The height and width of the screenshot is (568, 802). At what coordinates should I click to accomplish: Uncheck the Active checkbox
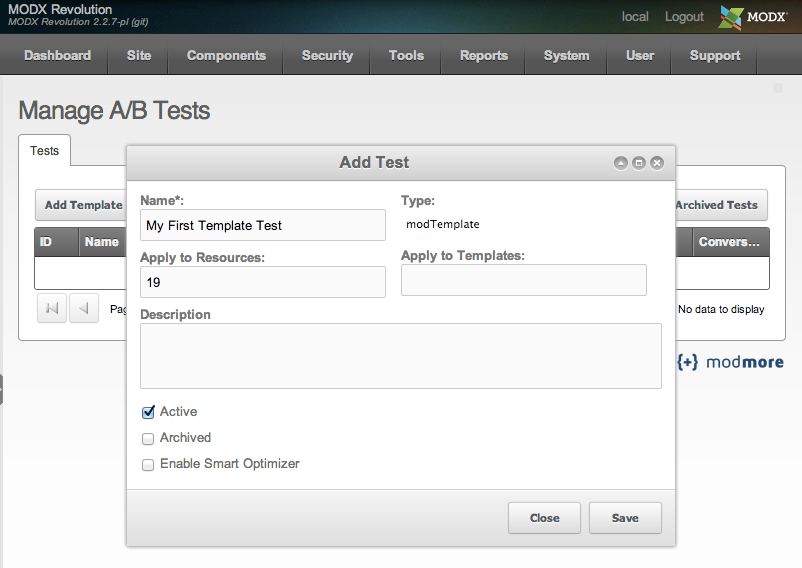click(x=148, y=412)
